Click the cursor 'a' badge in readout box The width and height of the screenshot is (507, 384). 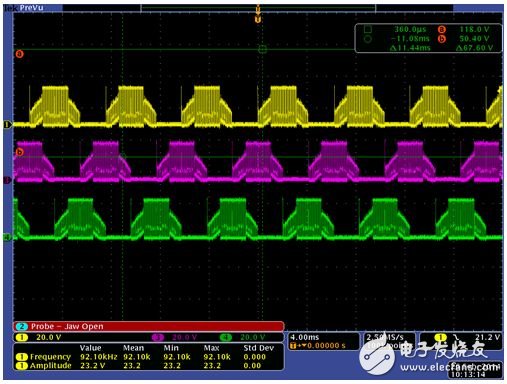click(x=442, y=29)
